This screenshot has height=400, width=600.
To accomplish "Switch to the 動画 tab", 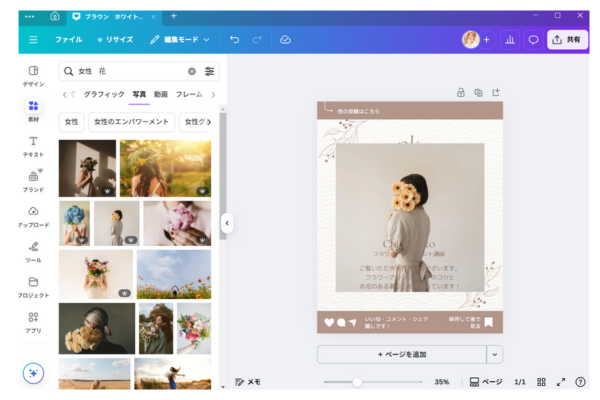I will (160, 94).
